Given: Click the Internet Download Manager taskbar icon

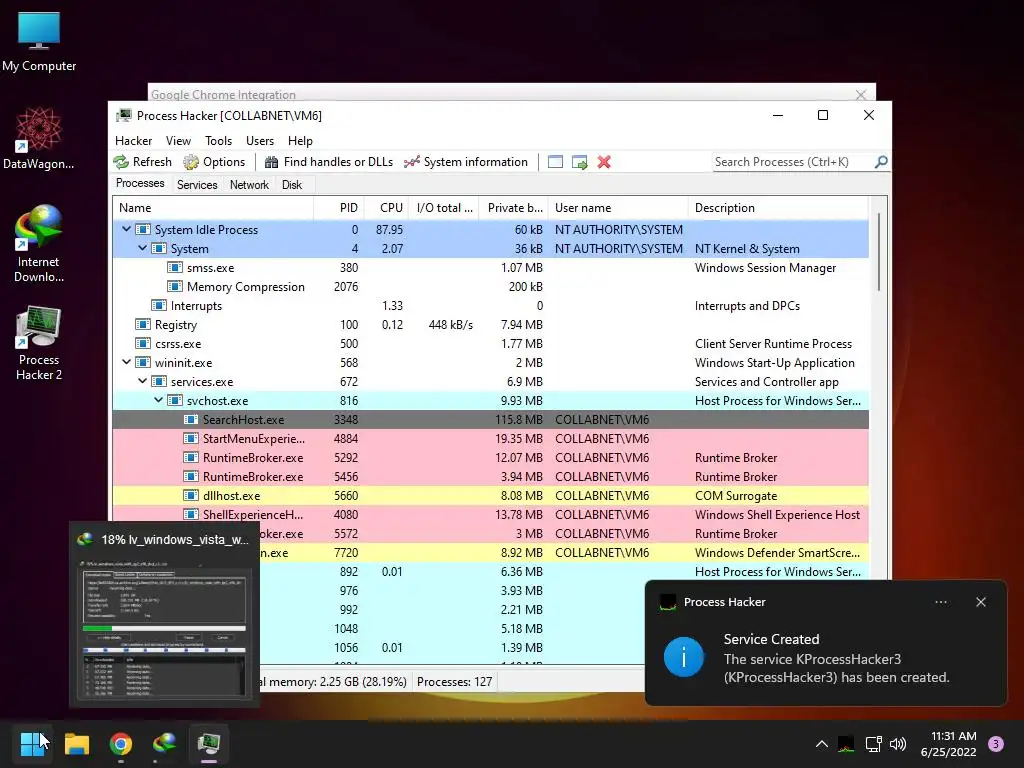Looking at the screenshot, I should tap(165, 743).
